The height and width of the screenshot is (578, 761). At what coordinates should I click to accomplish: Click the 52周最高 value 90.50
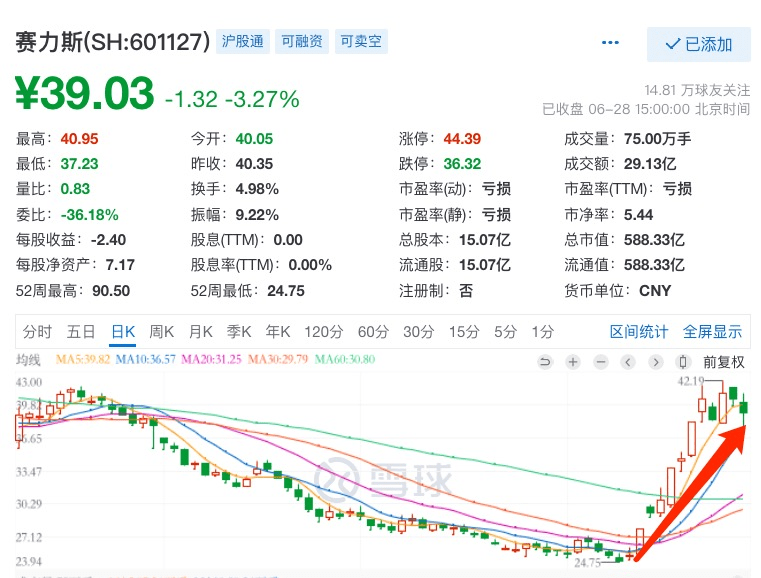tap(111, 291)
